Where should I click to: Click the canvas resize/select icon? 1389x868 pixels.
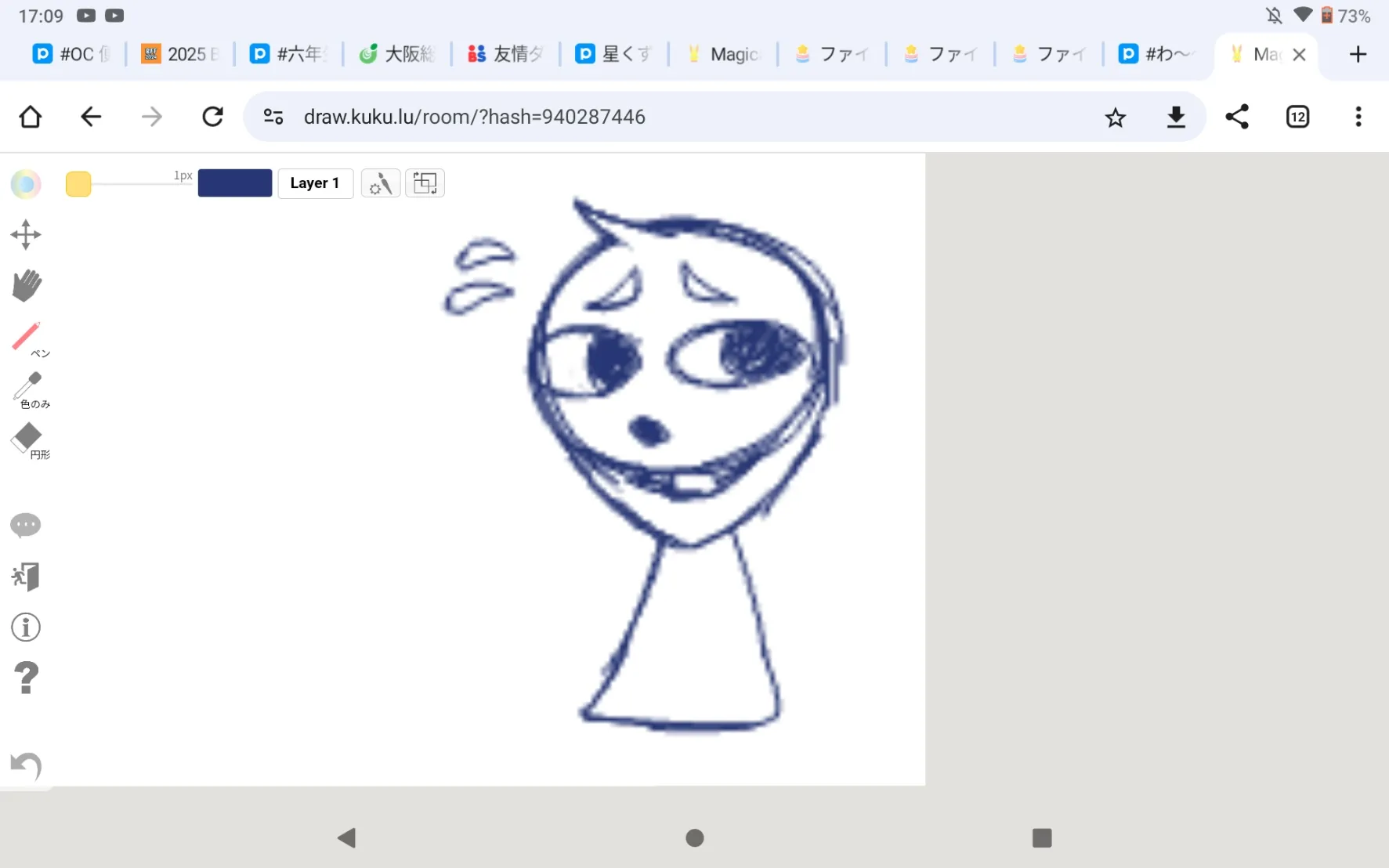point(425,183)
